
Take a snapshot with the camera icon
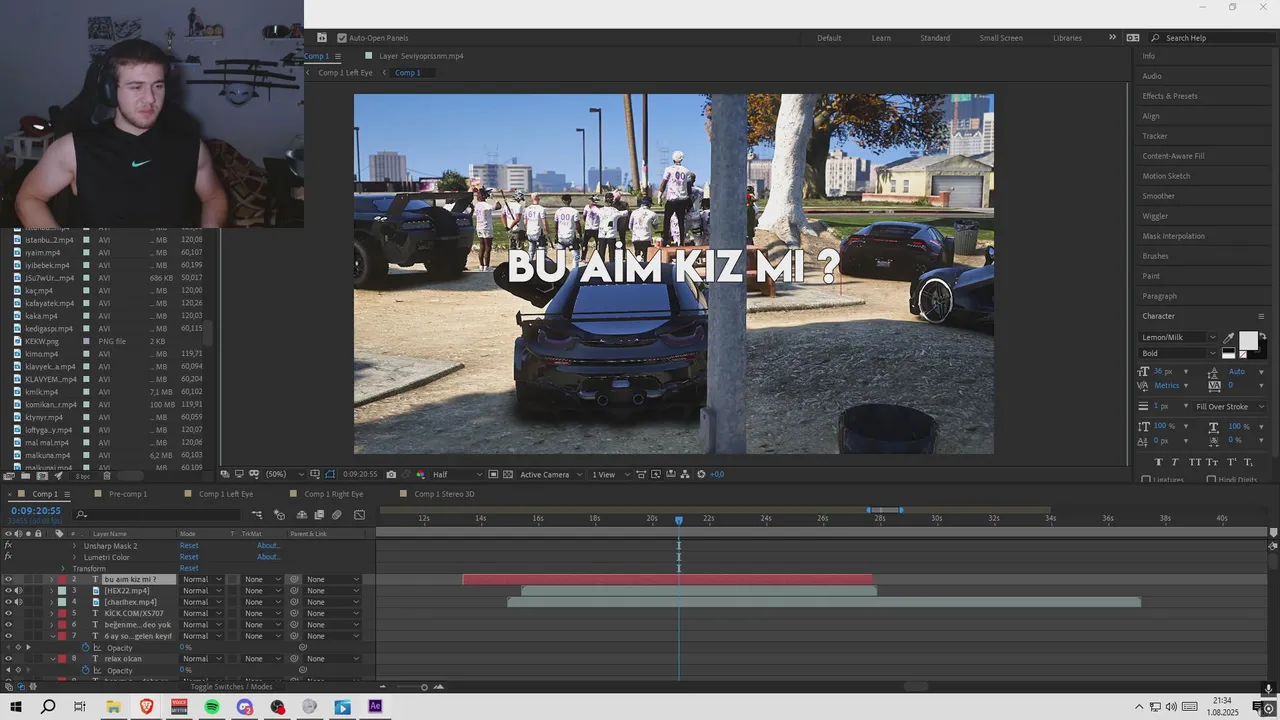391,474
